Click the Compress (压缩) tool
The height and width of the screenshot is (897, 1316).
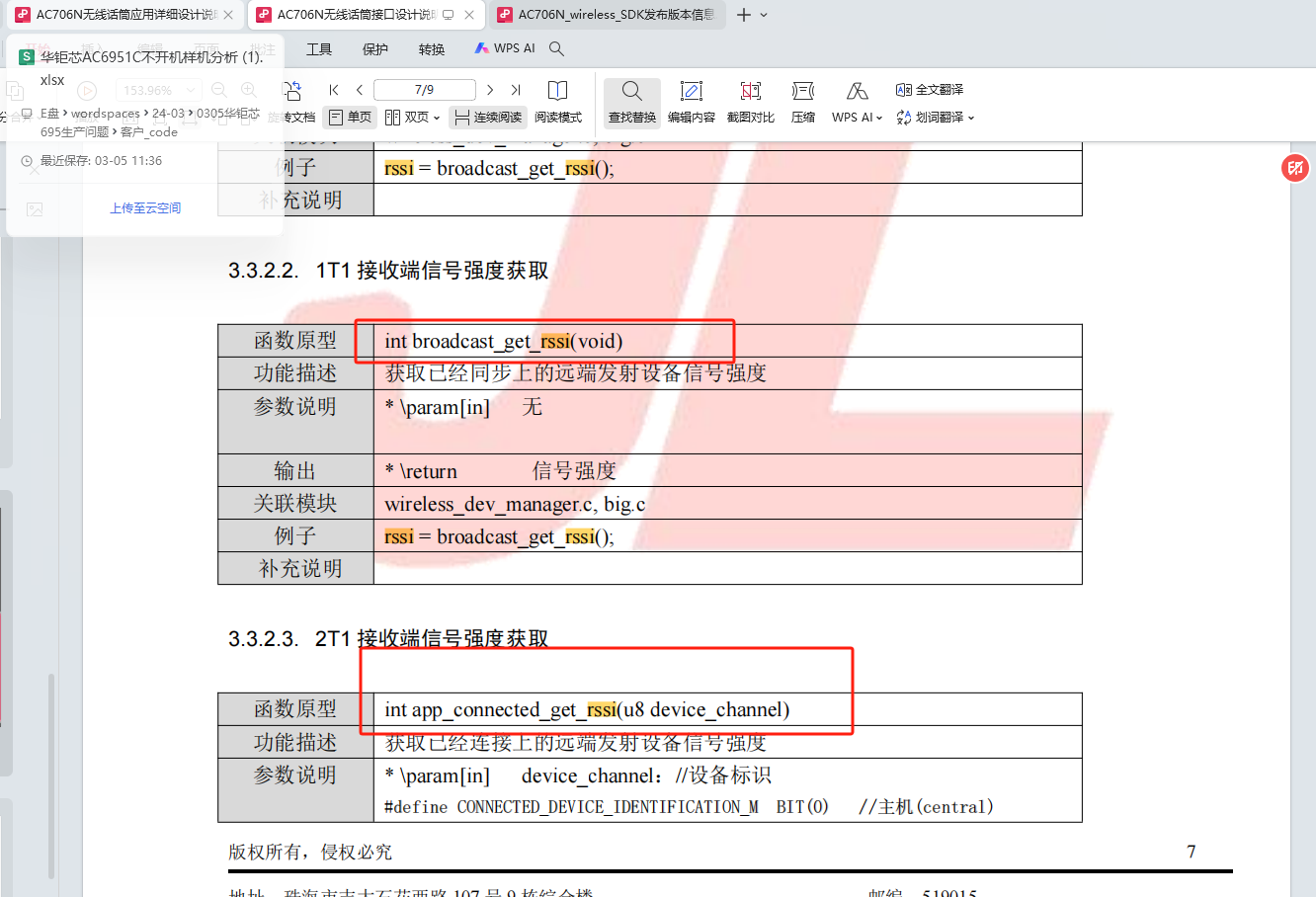pyautogui.click(x=803, y=103)
